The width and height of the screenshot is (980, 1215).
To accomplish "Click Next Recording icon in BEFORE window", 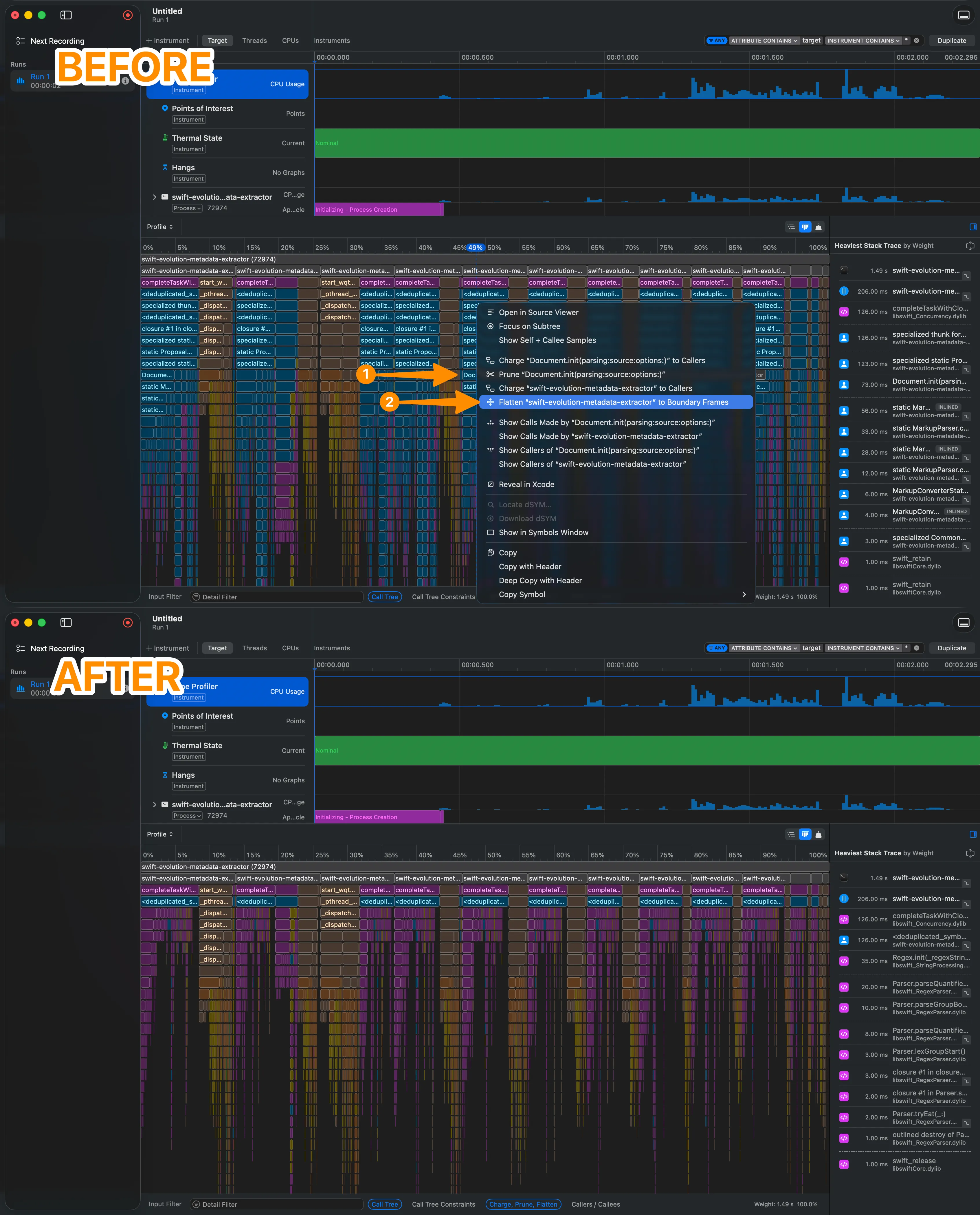I will (x=20, y=41).
